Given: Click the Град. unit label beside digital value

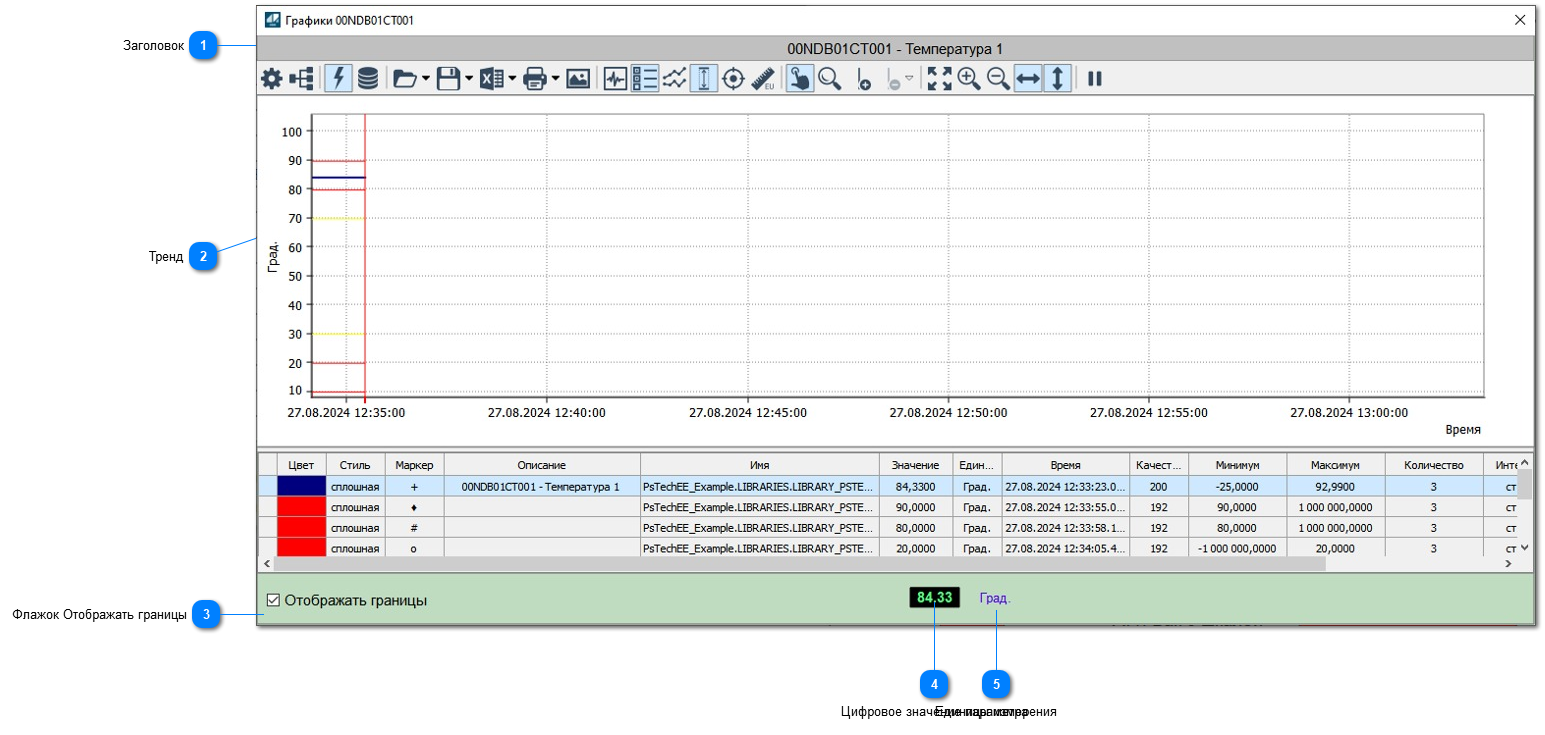Looking at the screenshot, I should [995, 598].
